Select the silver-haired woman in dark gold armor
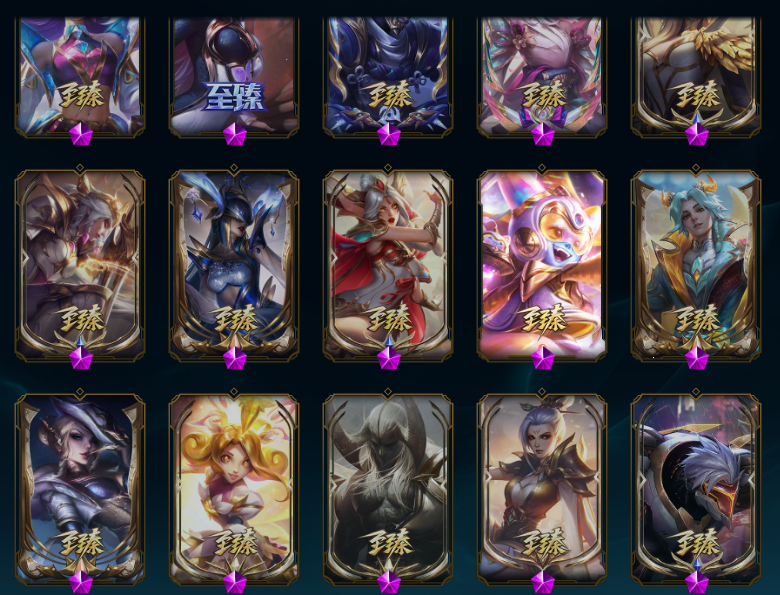Image resolution: width=780 pixels, height=595 pixels. pyautogui.click(x=542, y=489)
